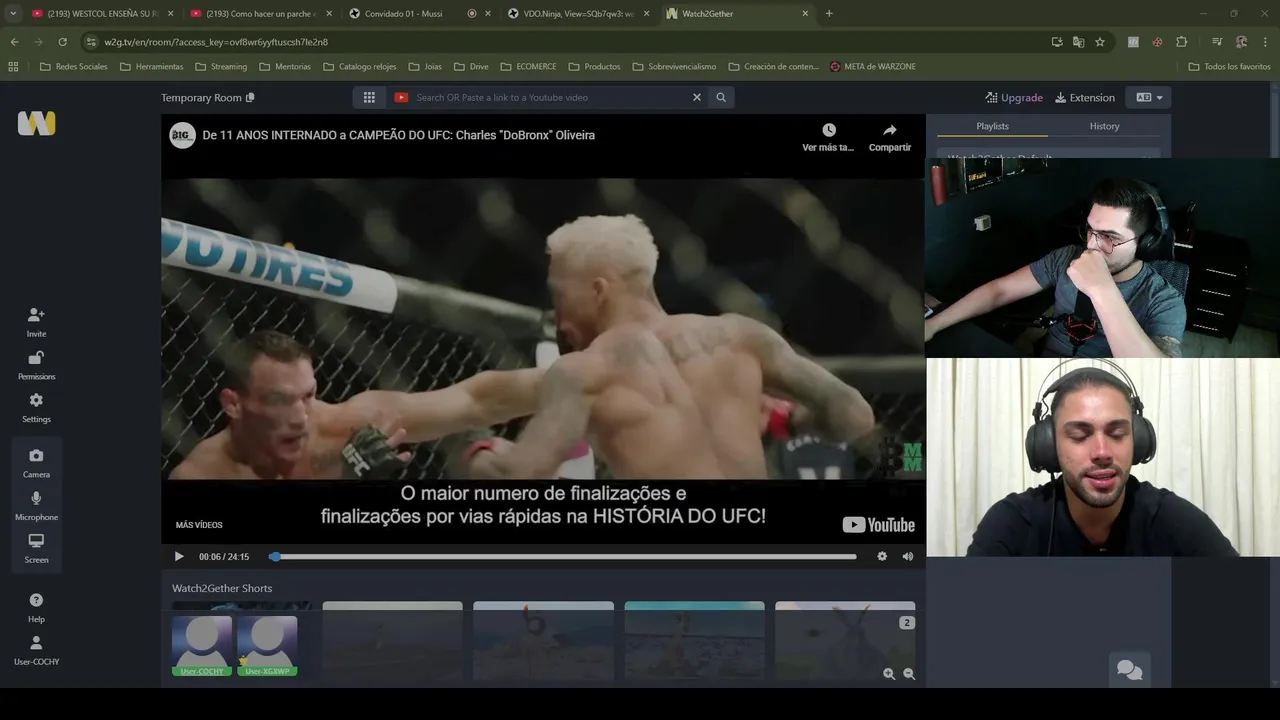Switch to the Playlists tab

tap(992, 126)
